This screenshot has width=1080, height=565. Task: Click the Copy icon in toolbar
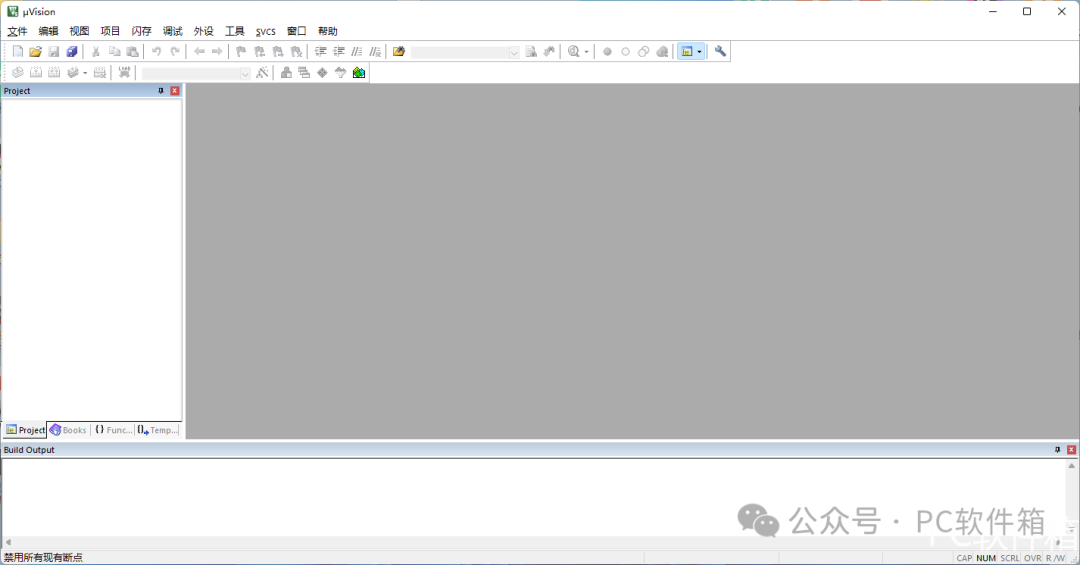coord(114,52)
